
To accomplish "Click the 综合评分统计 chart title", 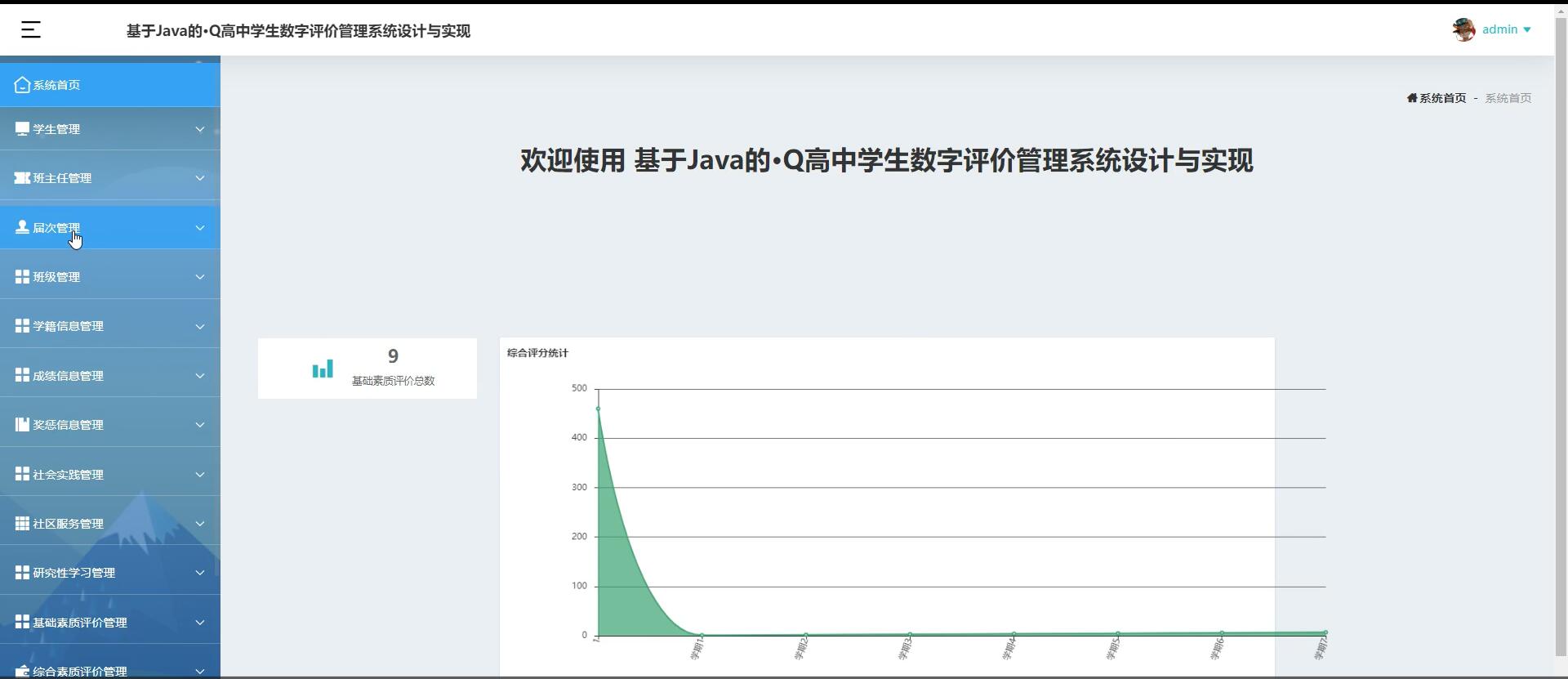I will 537,353.
